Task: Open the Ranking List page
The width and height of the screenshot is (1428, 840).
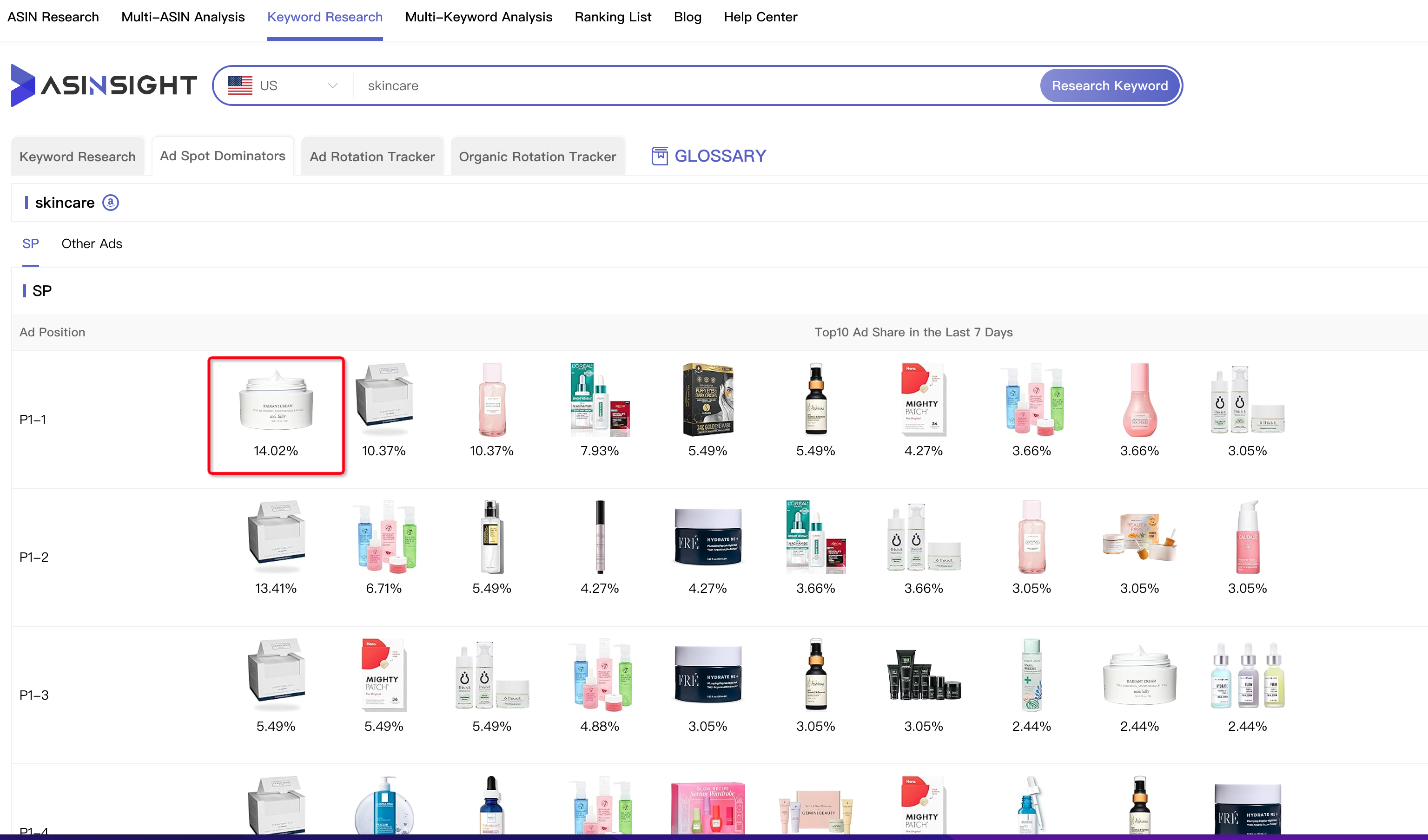Action: [613, 17]
